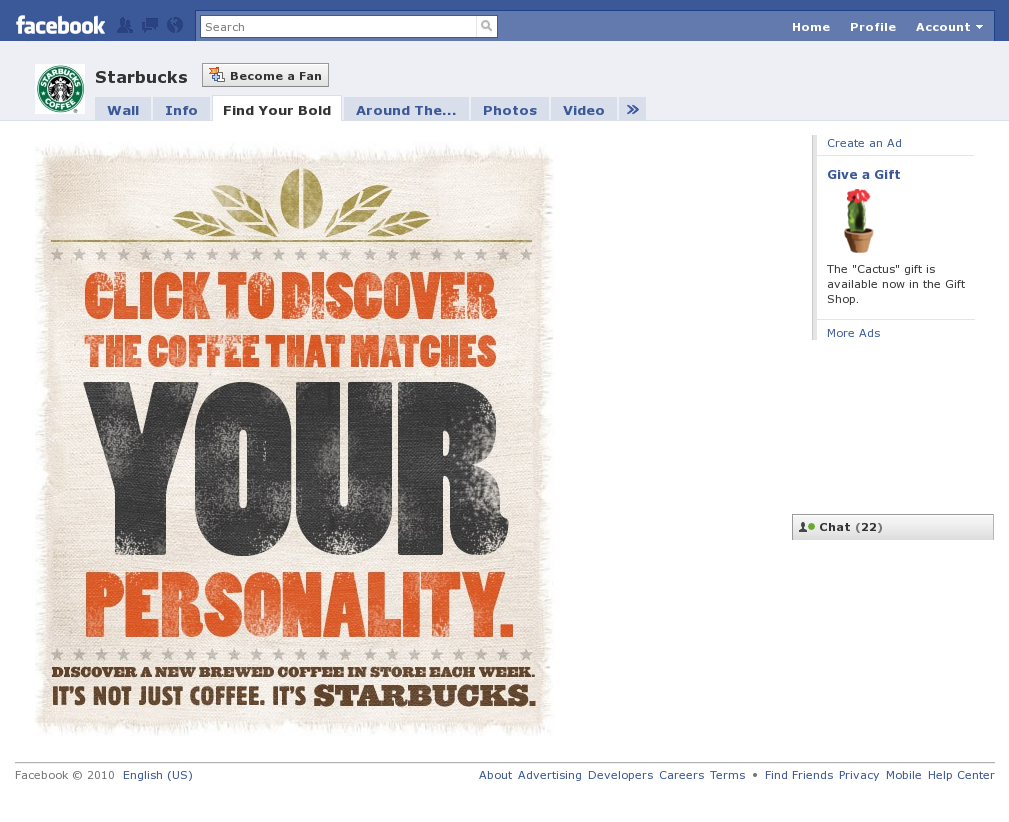The image size is (1009, 822).
Task: Go to Home in top navigation
Action: (811, 27)
